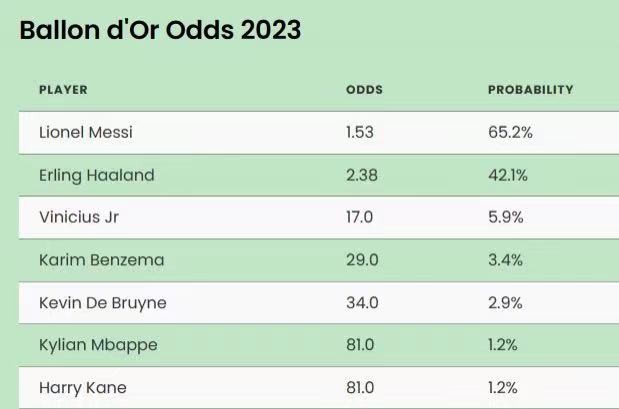Select Messi's 1.53 odds value
Viewport: 619px width, 409px height.
(x=360, y=132)
